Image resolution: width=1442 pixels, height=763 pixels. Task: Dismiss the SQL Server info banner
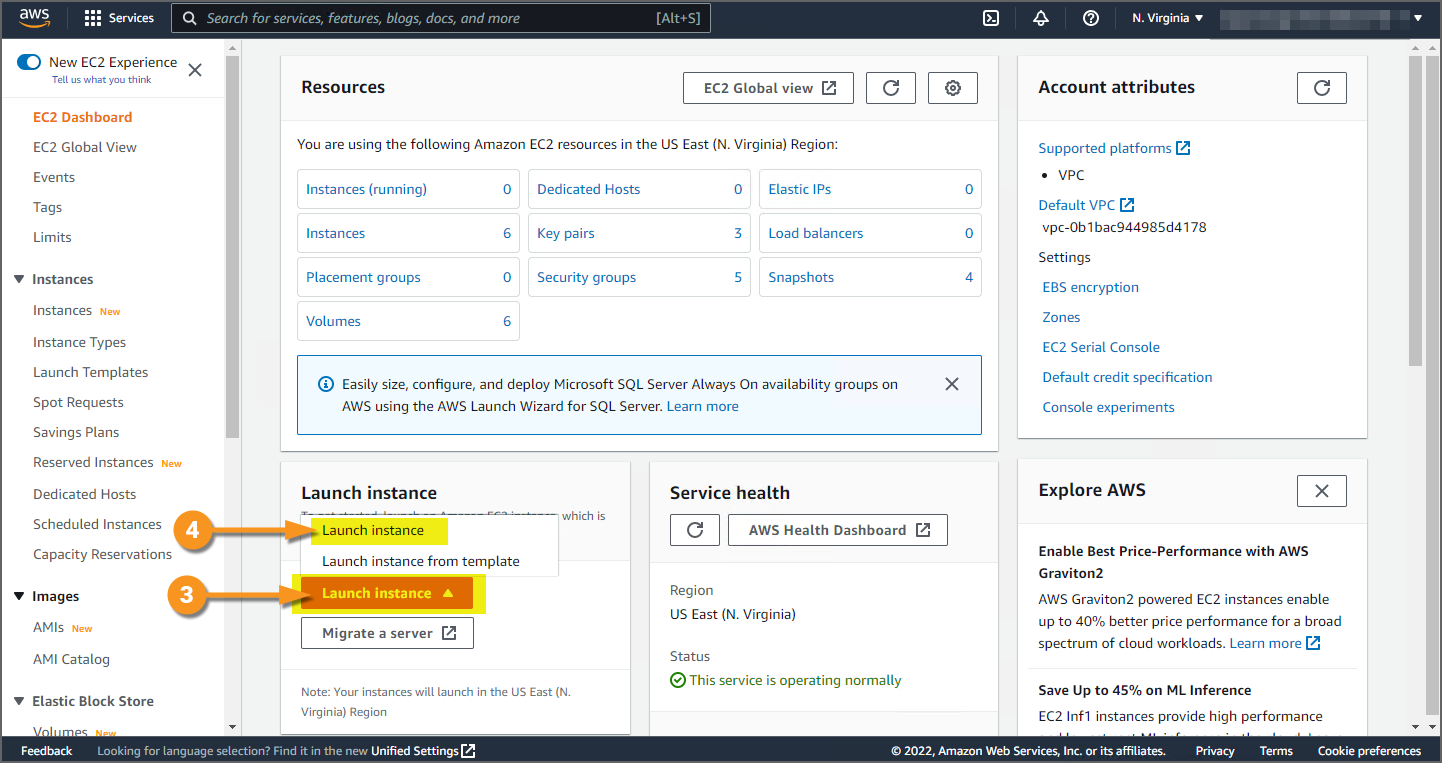click(952, 384)
